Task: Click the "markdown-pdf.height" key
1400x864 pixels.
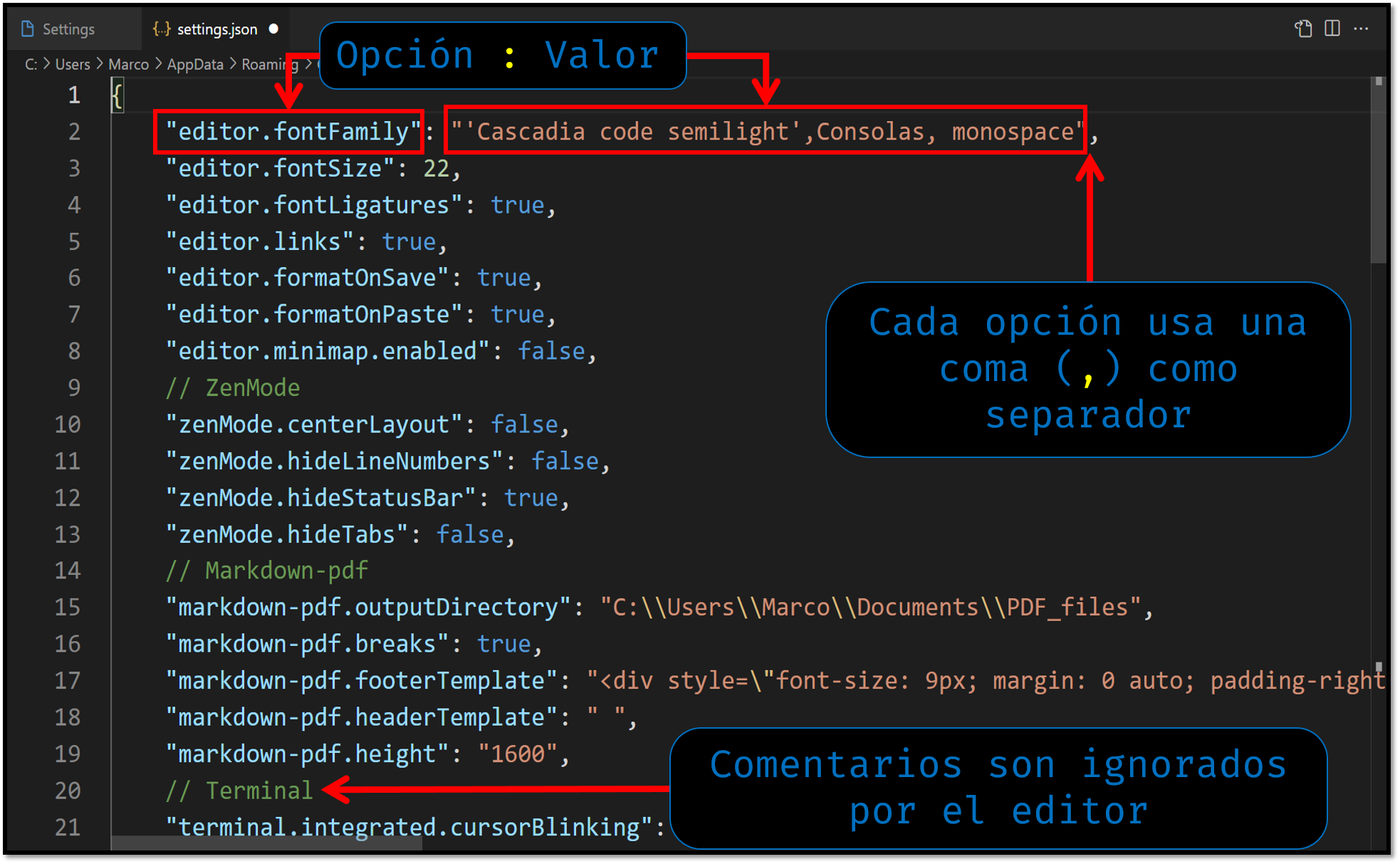Action: point(307,754)
